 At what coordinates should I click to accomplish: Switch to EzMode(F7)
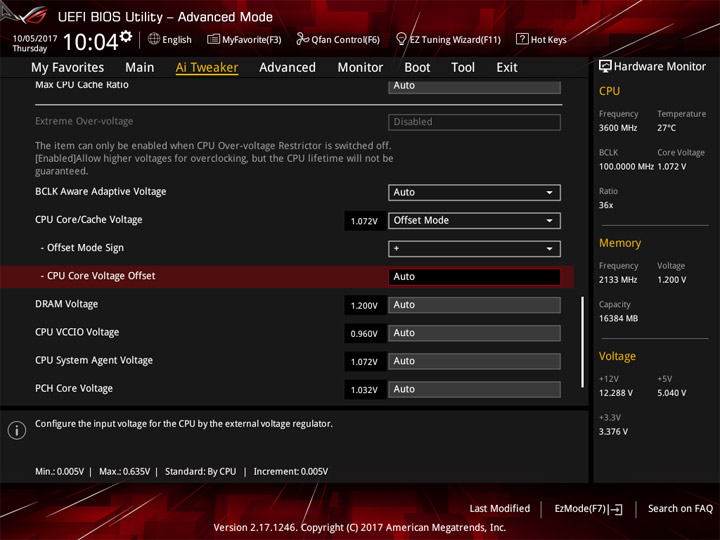point(588,509)
